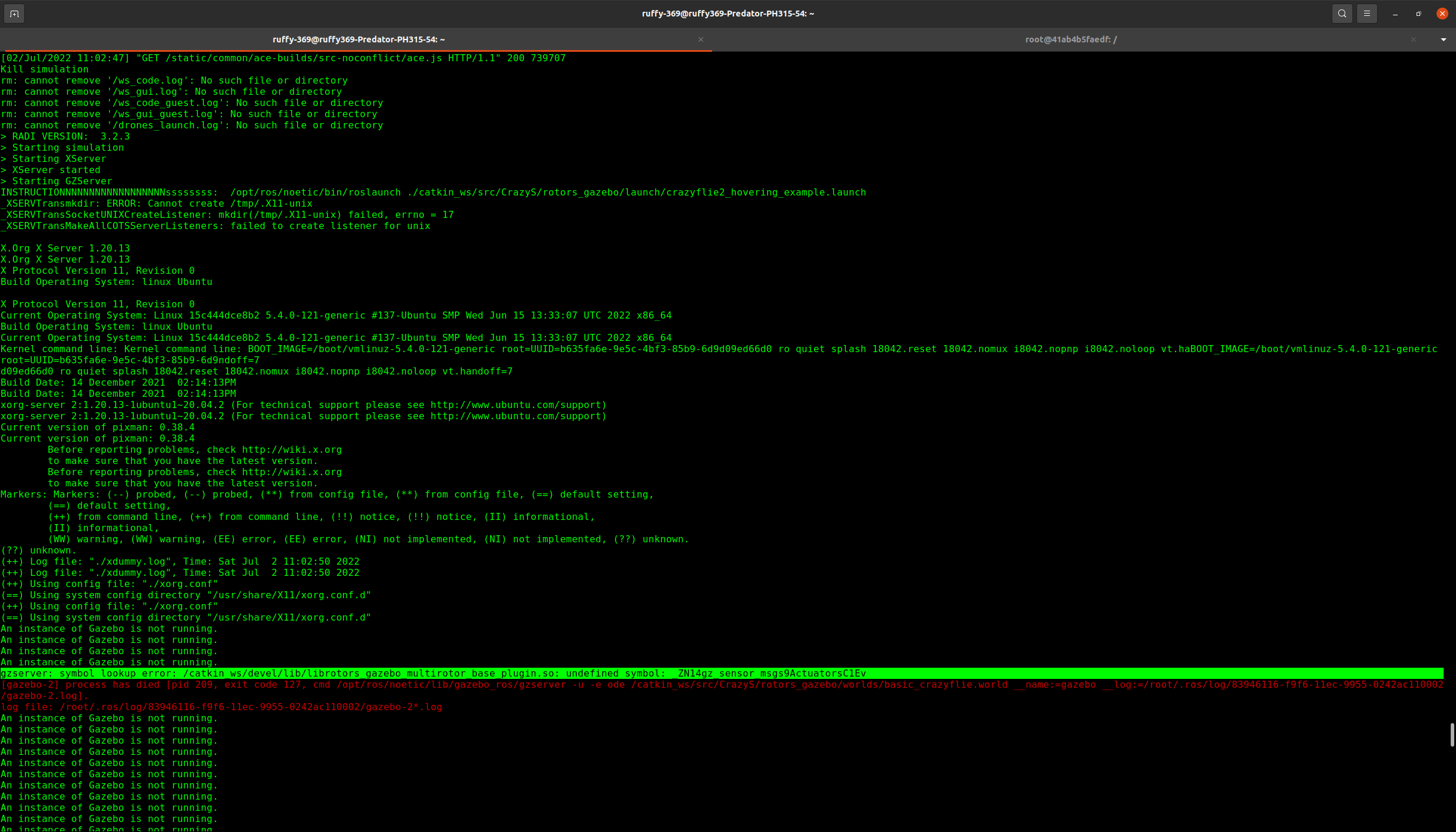Minimize the terminal window
The height and width of the screenshot is (832, 1456).
1395,14
